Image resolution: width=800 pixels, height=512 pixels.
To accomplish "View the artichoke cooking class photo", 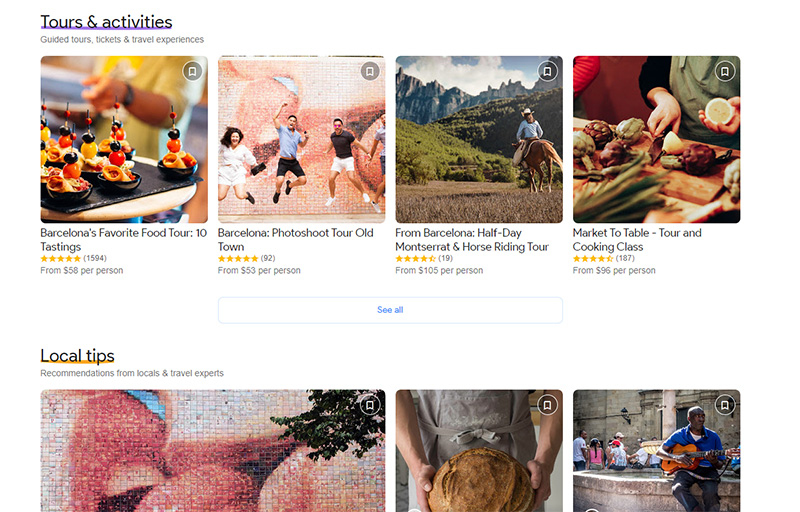I will tap(657, 139).
